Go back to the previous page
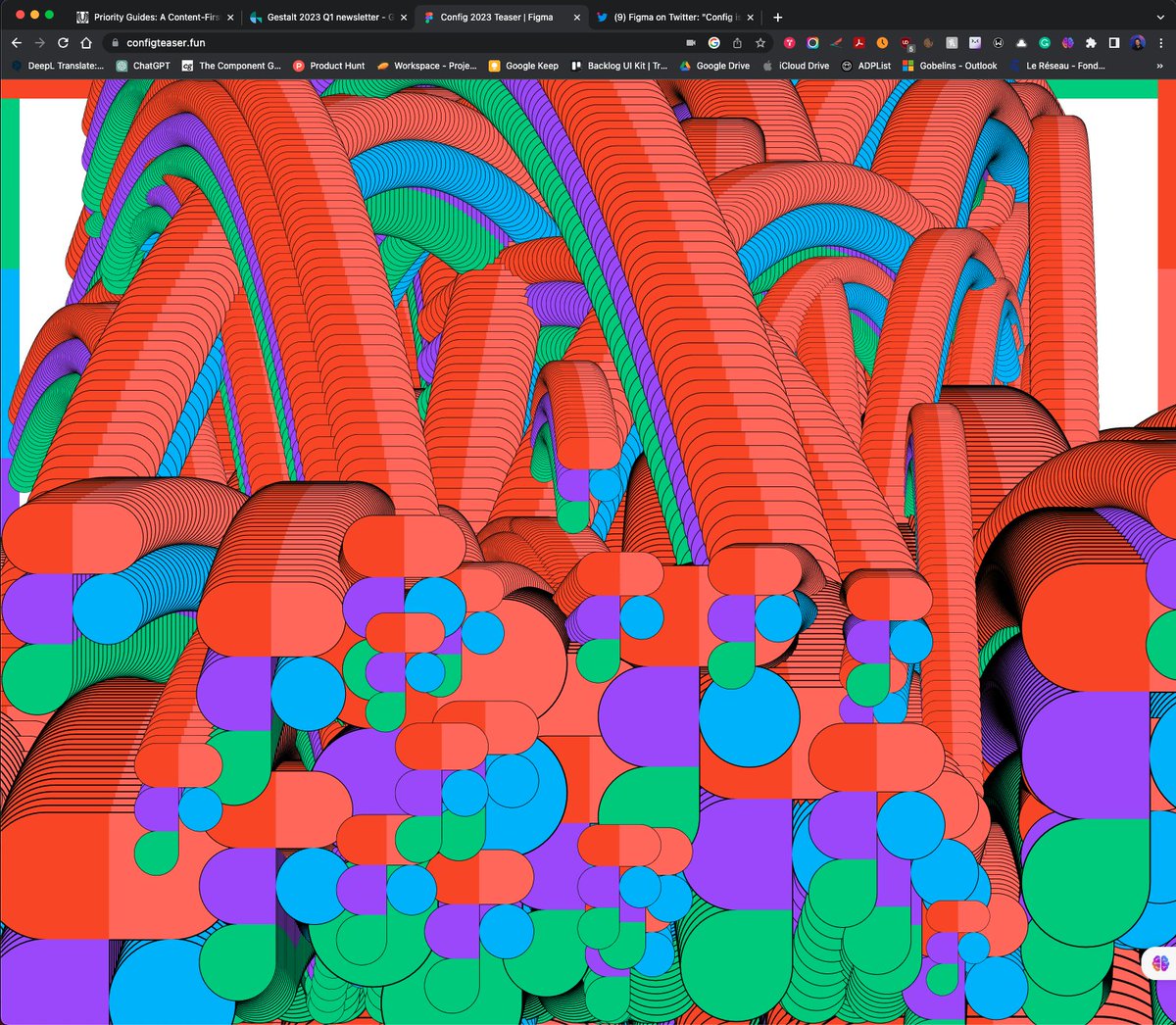The height and width of the screenshot is (1025, 1176). point(16,43)
